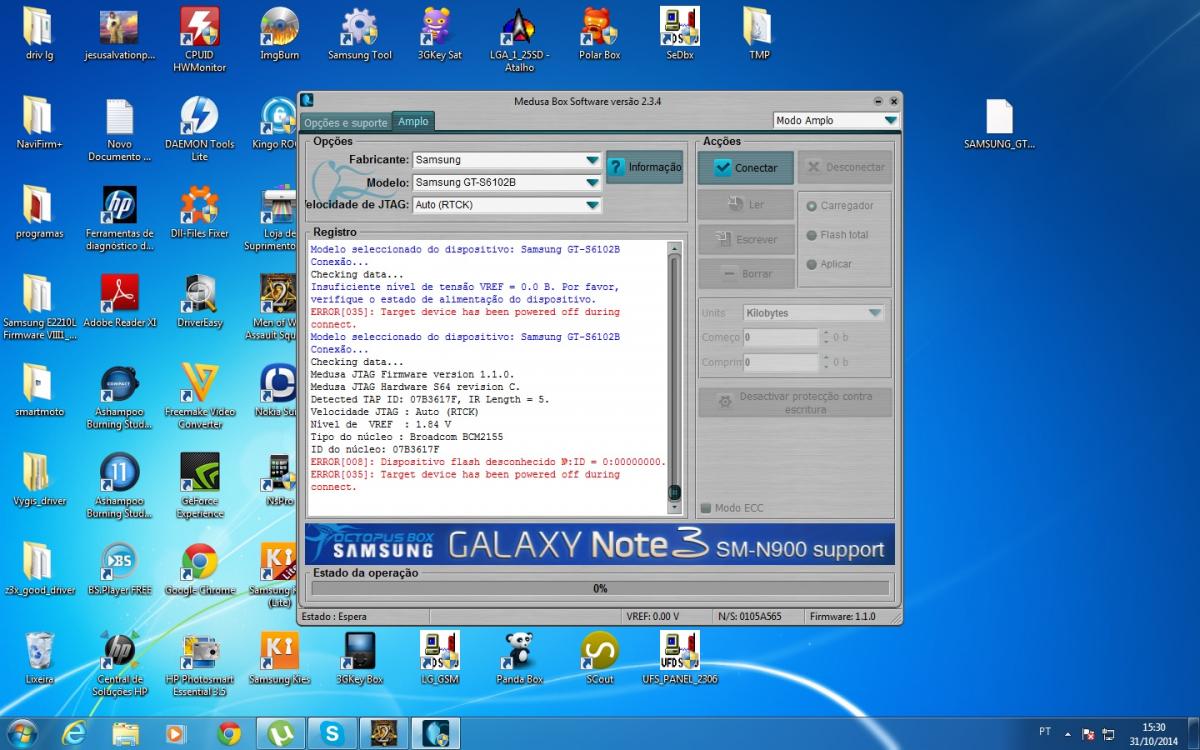1200x750 pixels.
Task: Click the operation progress bar at 0%
Action: [600, 589]
